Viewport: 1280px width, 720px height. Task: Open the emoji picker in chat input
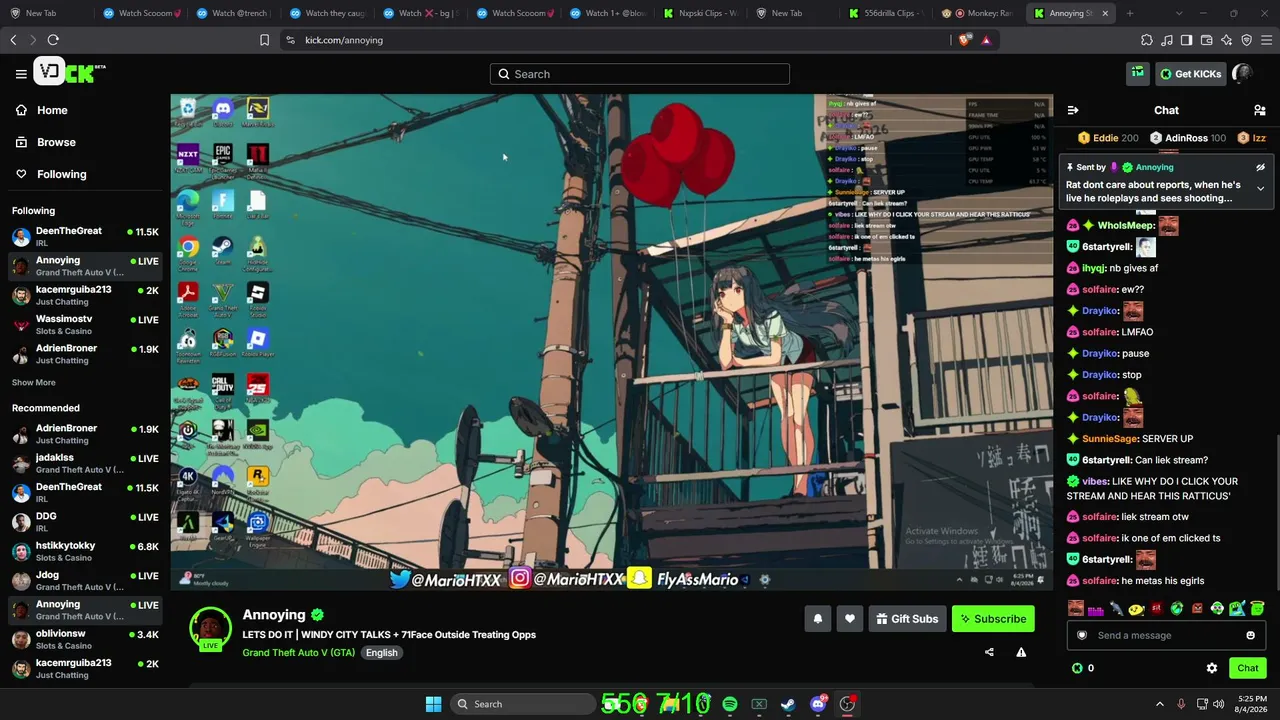pos(1250,635)
